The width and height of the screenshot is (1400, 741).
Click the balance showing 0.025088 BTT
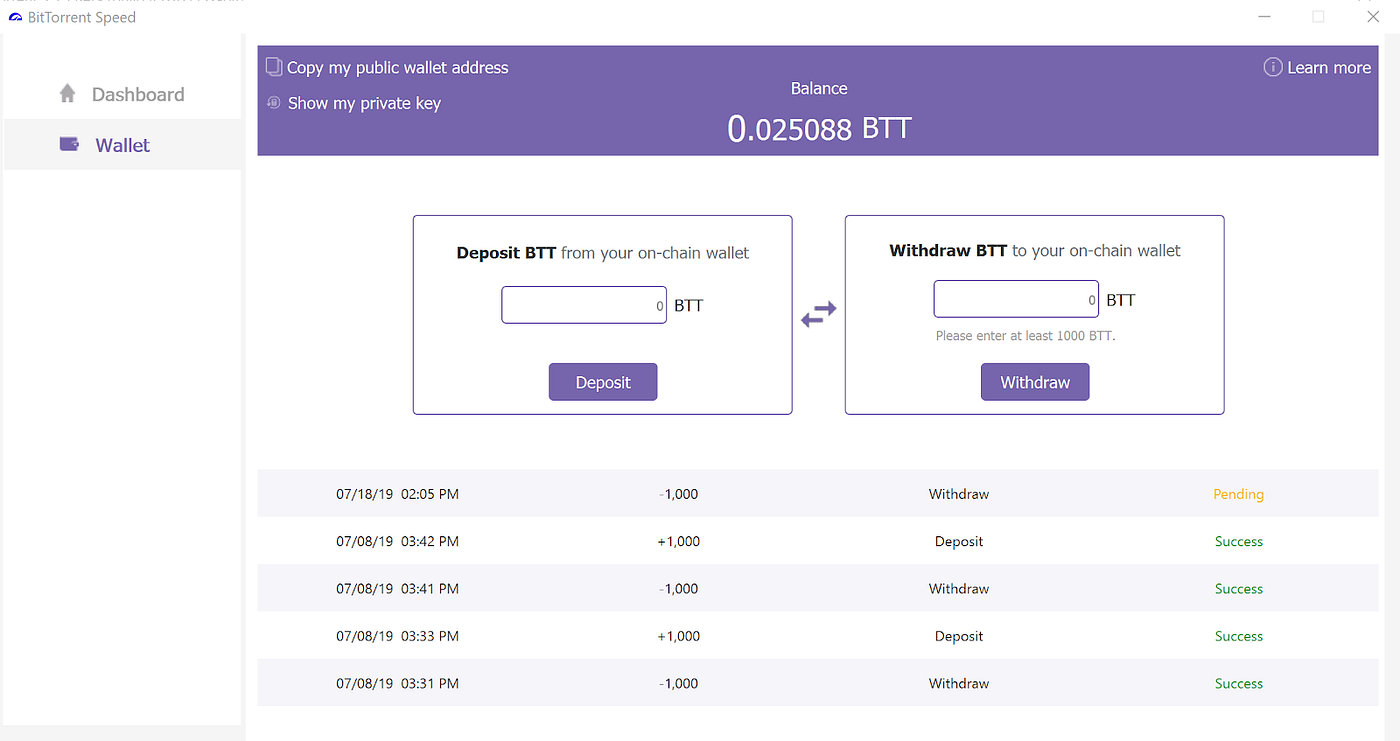tap(819, 127)
